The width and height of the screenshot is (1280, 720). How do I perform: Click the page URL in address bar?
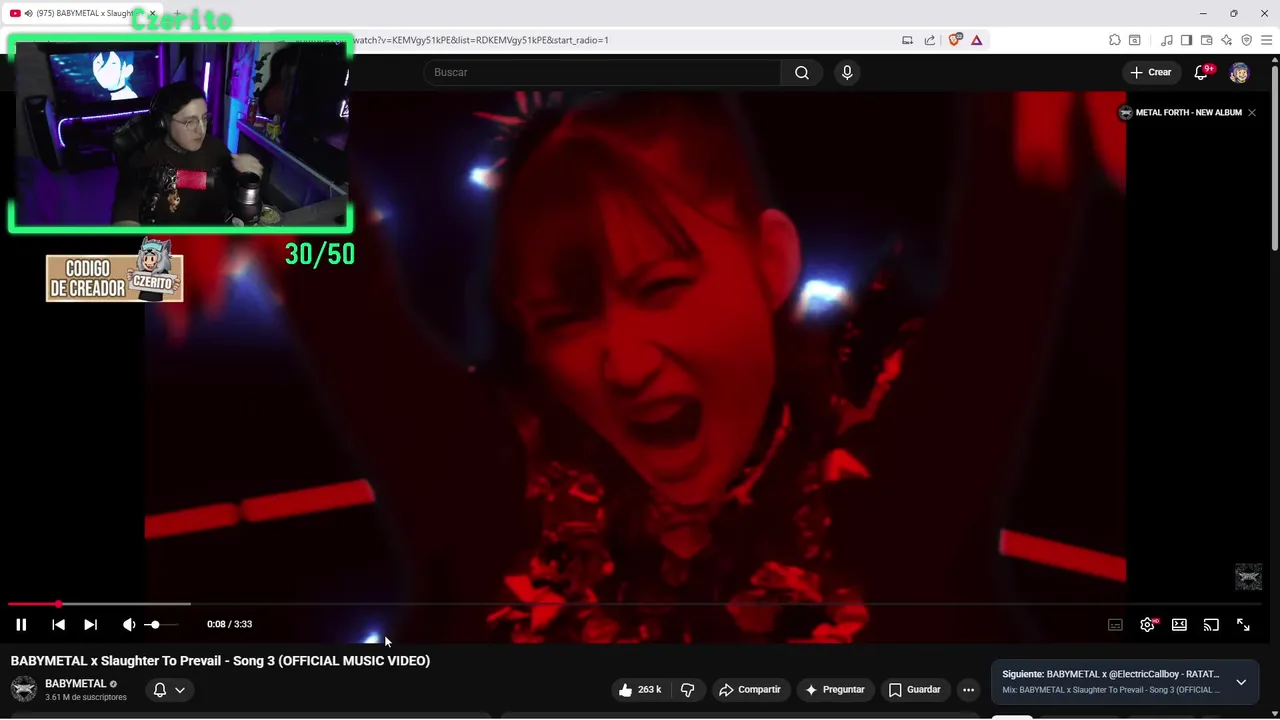click(480, 40)
